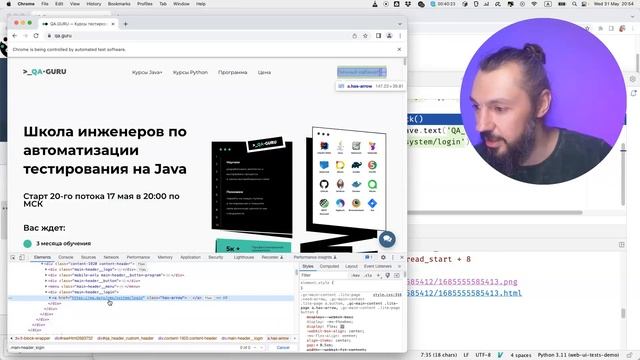This screenshot has height=360, width=640.
Task: Open the Курсы Java+ nav link
Action: [147, 72]
